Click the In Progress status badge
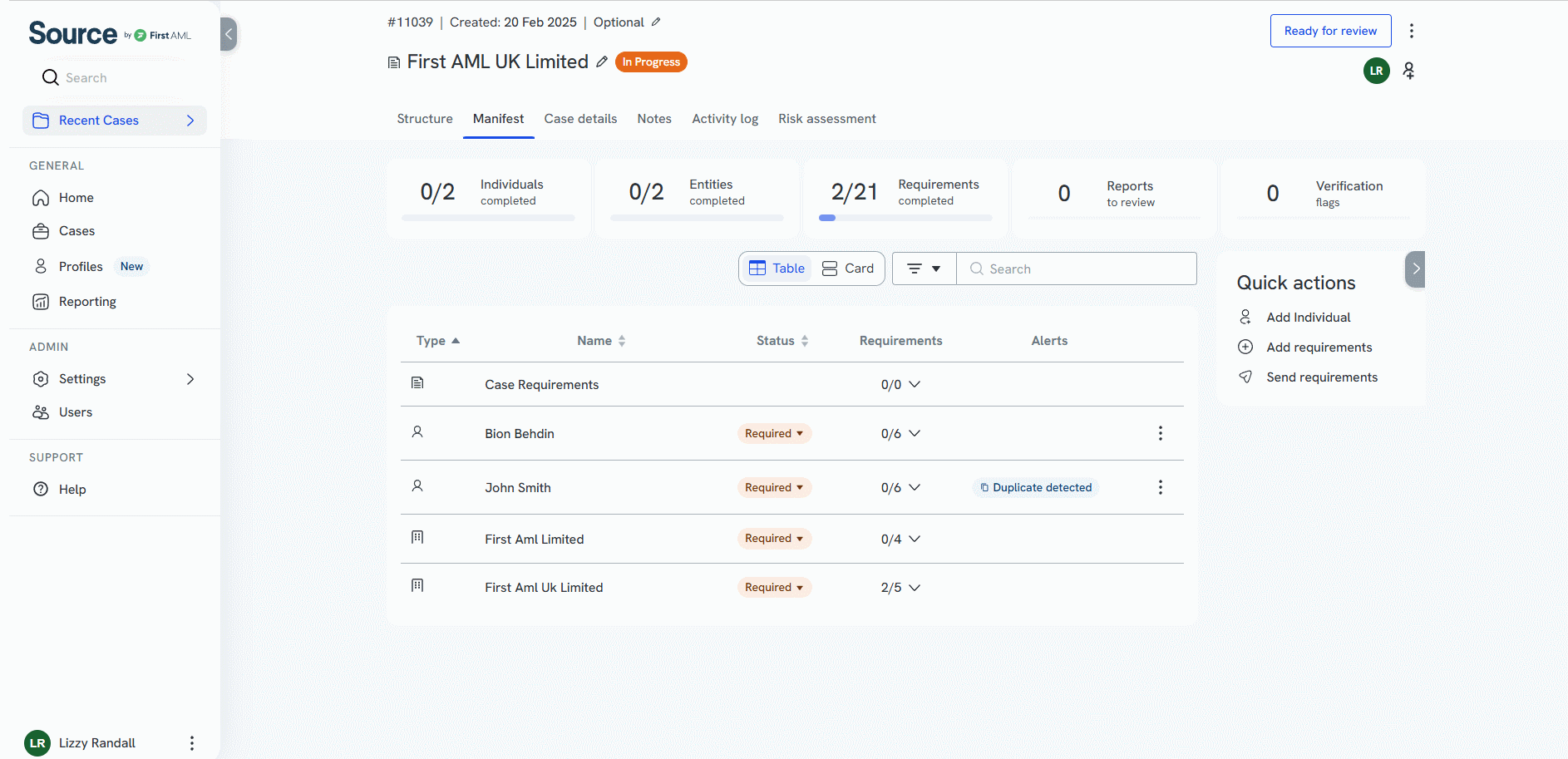The image size is (1568, 759). [651, 62]
